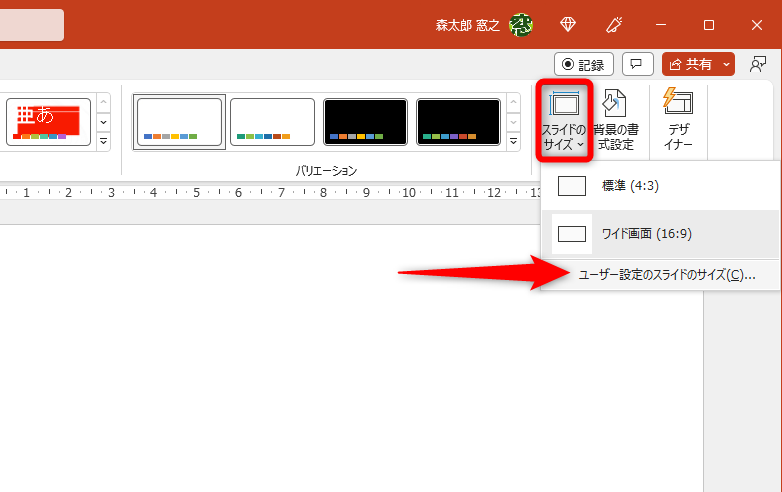Image resolution: width=782 pixels, height=492 pixels.
Task: Open the comments pane speech bubble
Action: (x=637, y=64)
